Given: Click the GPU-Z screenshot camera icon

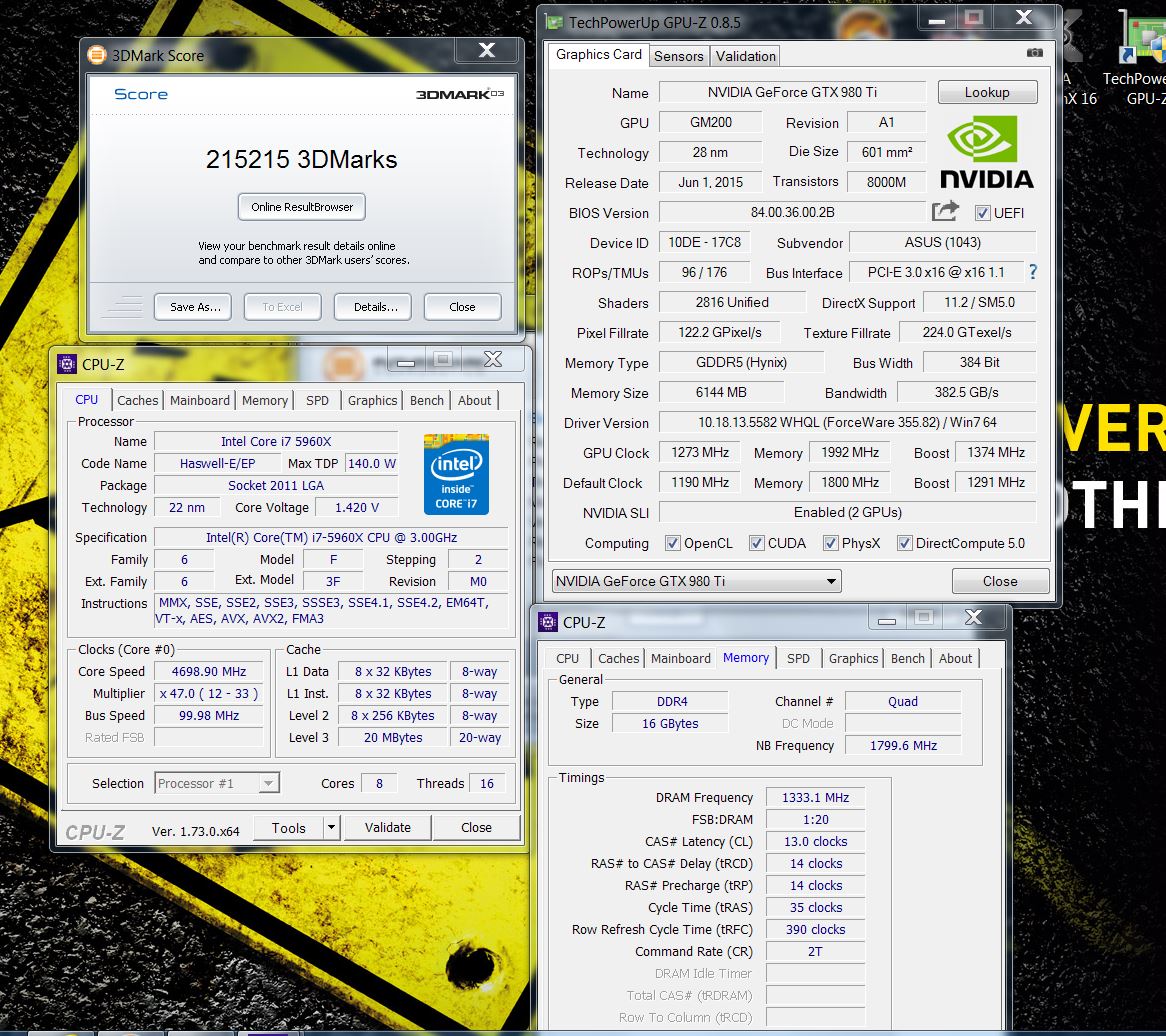Looking at the screenshot, I should point(1034,53).
